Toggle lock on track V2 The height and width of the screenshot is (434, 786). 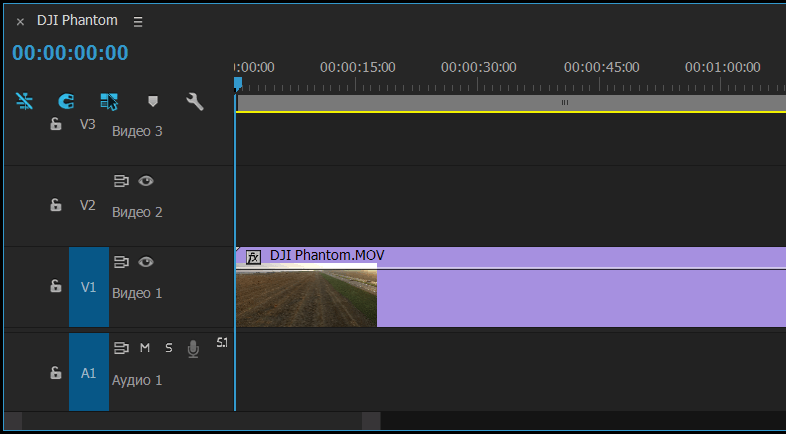pos(56,204)
